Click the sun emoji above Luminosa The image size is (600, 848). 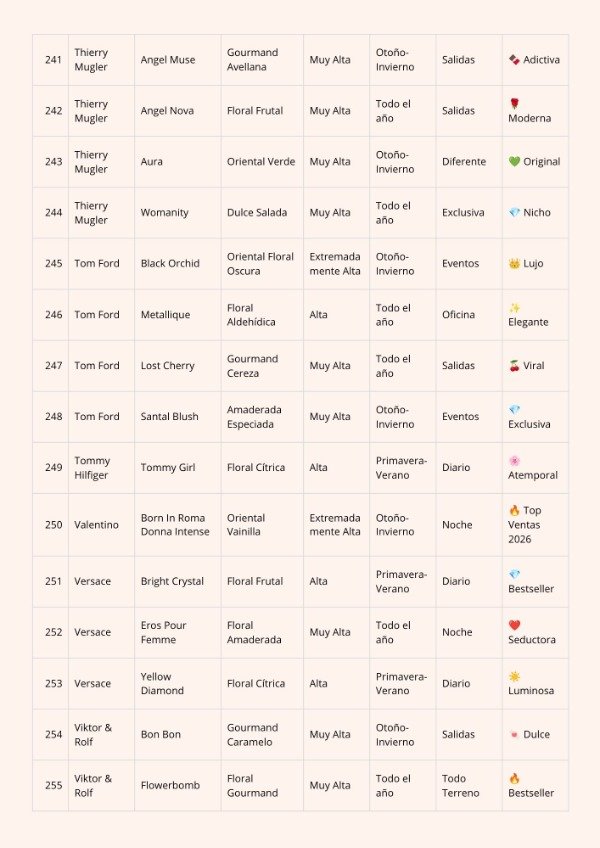point(514,676)
